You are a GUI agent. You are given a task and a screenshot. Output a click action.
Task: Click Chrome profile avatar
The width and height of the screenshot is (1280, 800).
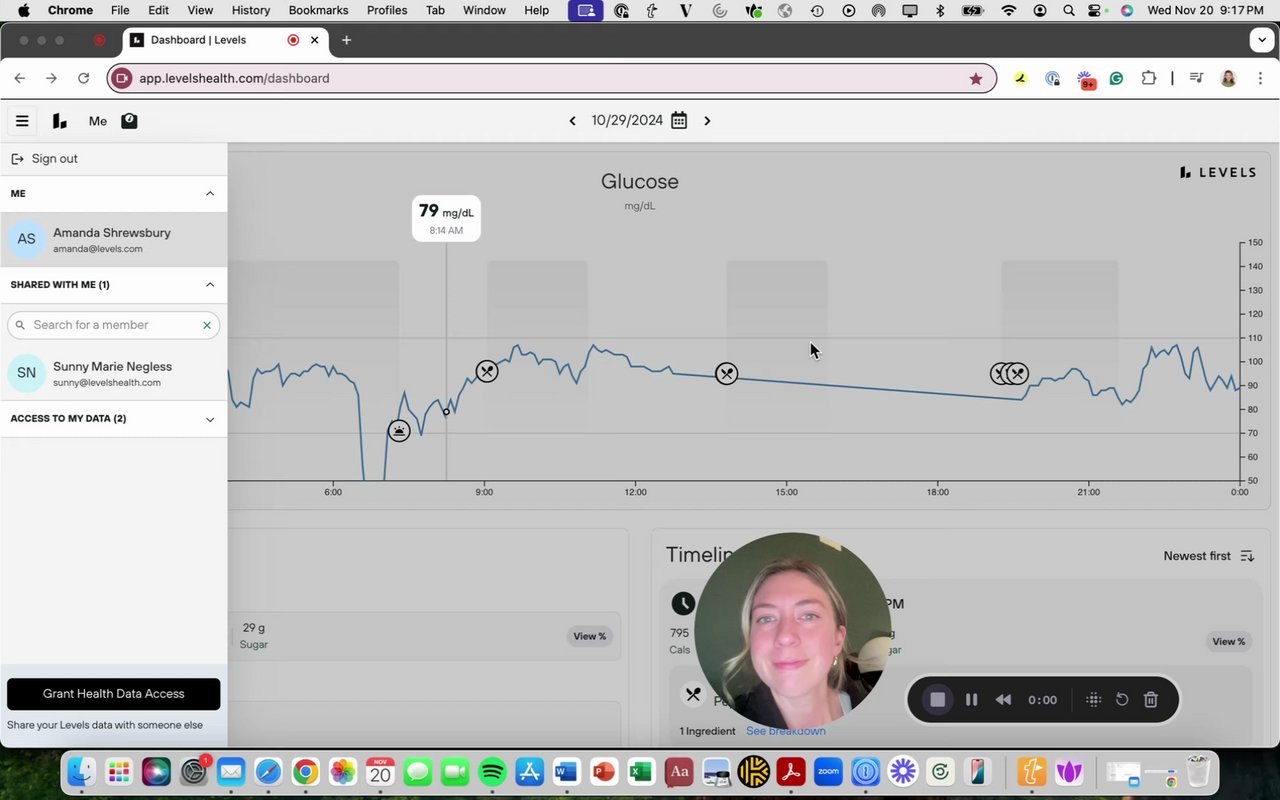point(1228,78)
